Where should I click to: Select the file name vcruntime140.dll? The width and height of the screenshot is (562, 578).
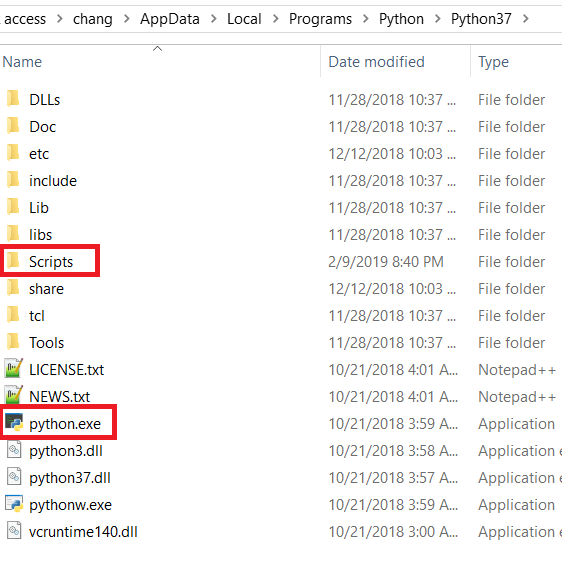pos(83,532)
